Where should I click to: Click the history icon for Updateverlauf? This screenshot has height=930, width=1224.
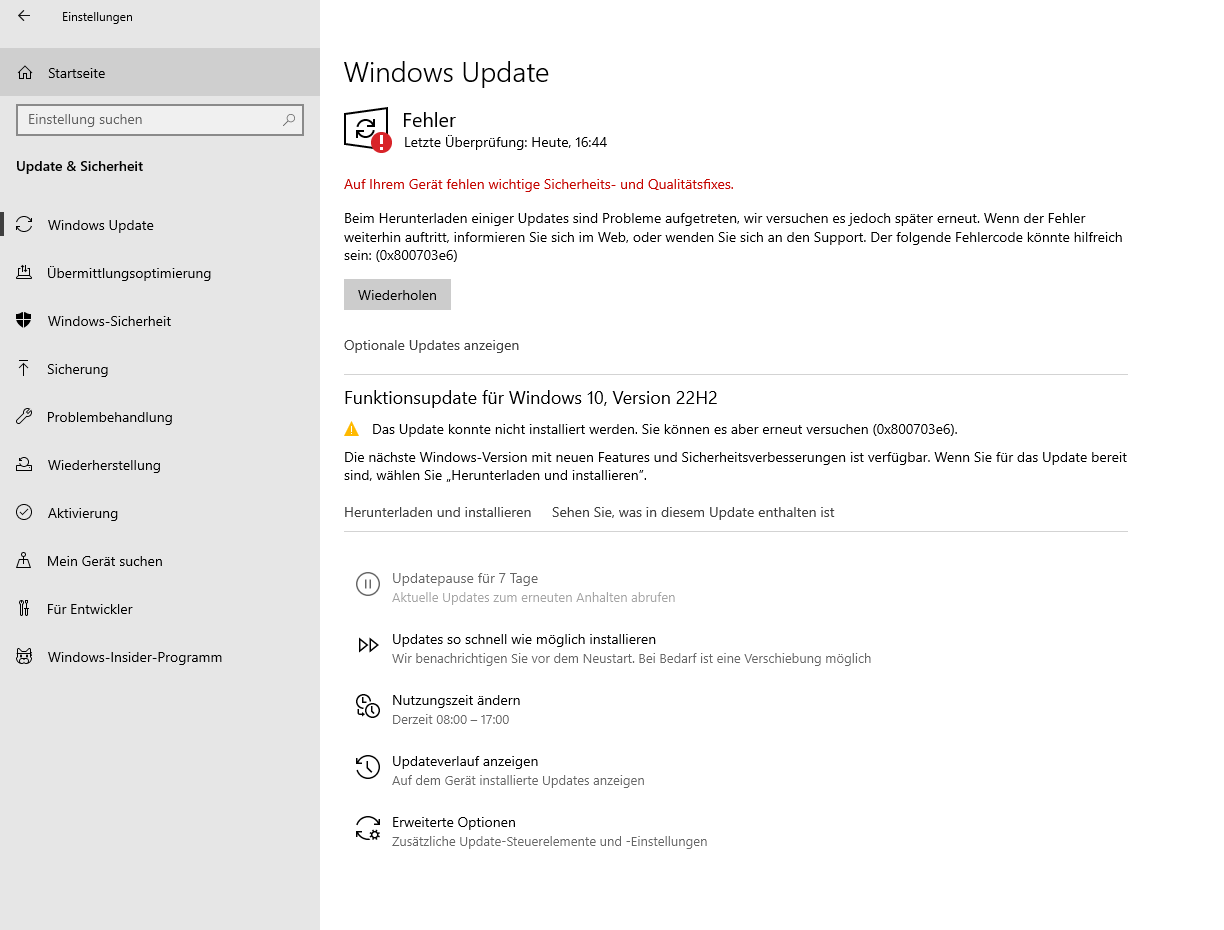368,767
